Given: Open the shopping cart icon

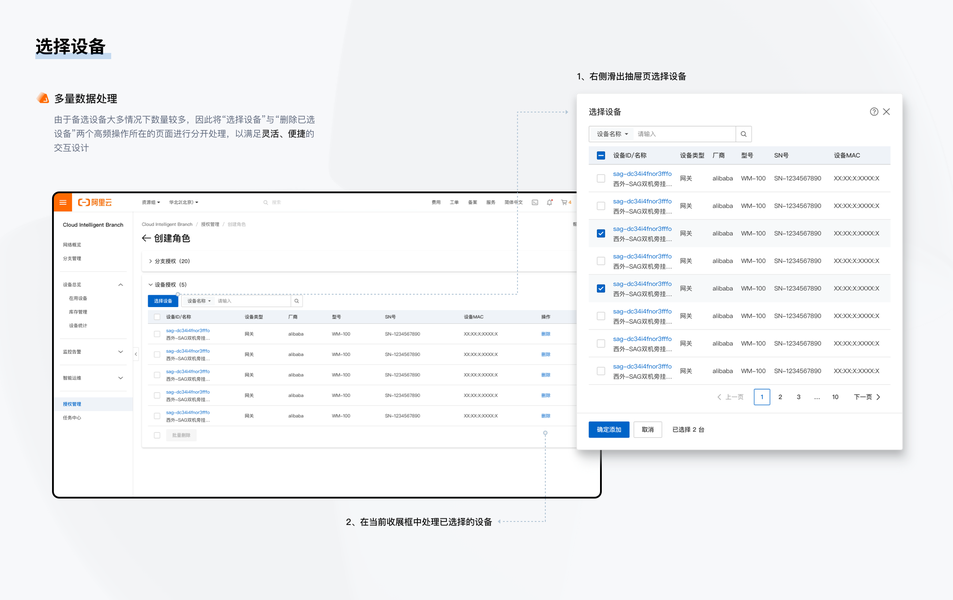Looking at the screenshot, I should (565, 202).
